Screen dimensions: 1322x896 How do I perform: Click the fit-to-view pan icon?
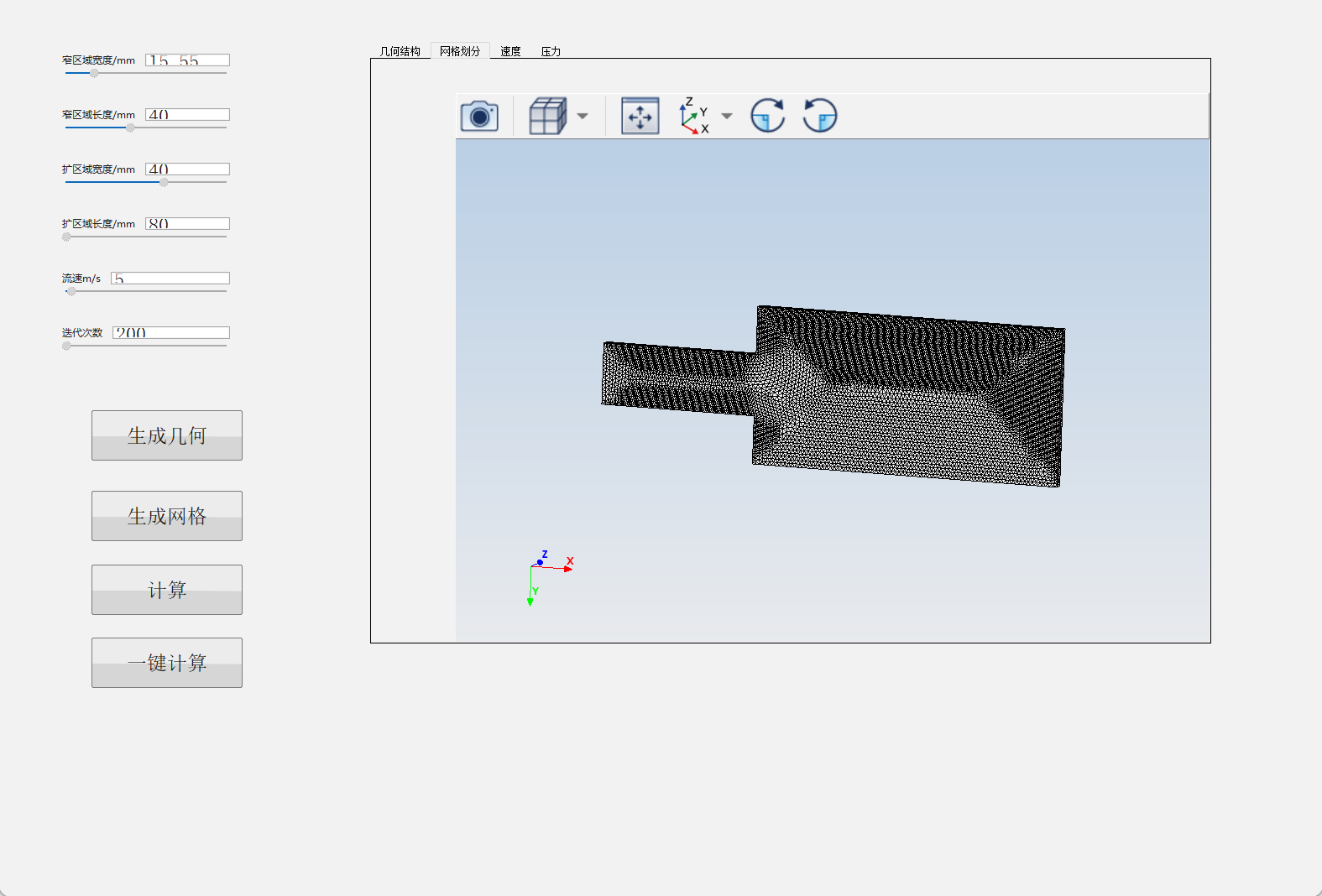point(640,116)
